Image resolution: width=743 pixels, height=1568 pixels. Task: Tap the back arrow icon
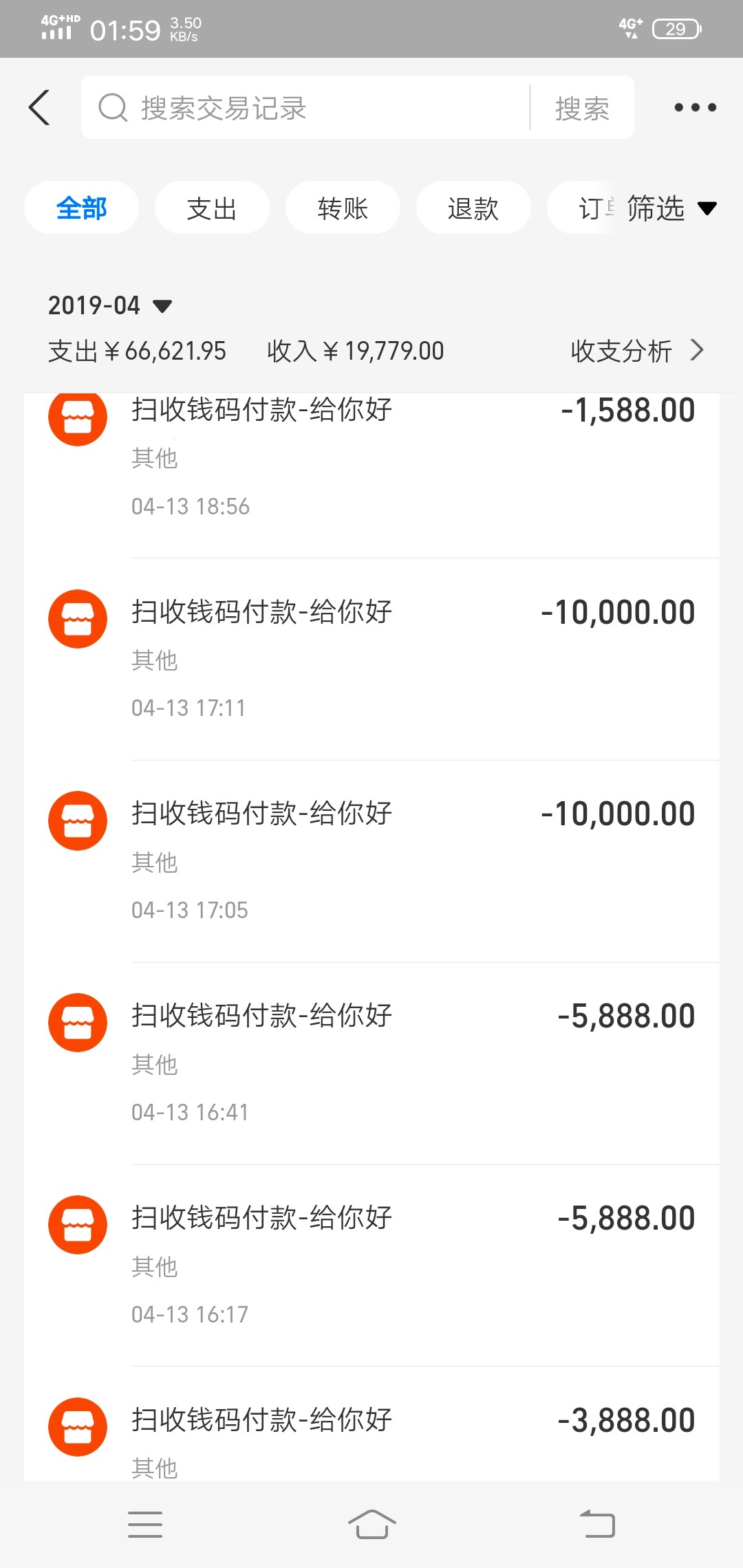tap(40, 108)
